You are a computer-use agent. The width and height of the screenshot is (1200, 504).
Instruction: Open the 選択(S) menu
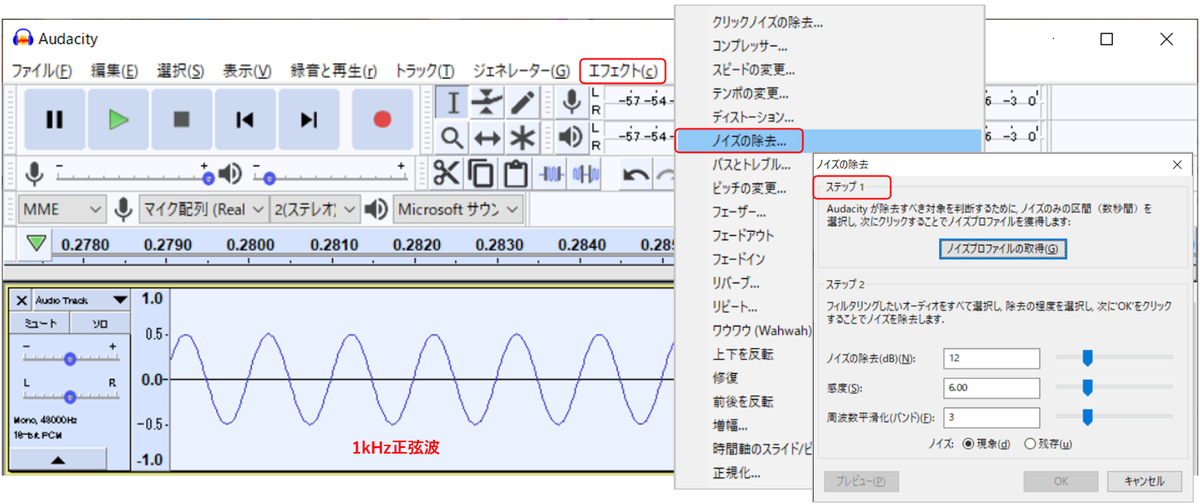180,71
